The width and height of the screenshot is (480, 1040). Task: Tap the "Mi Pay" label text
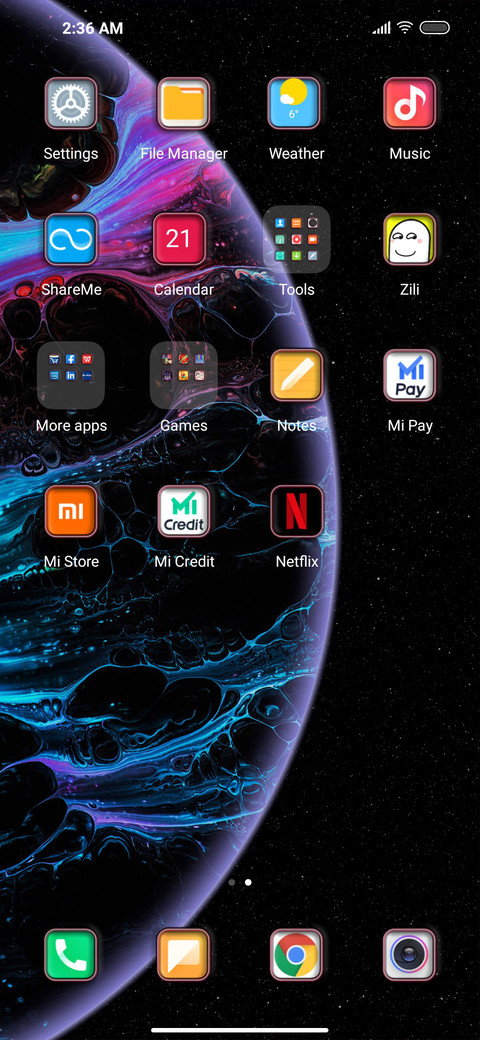(410, 426)
